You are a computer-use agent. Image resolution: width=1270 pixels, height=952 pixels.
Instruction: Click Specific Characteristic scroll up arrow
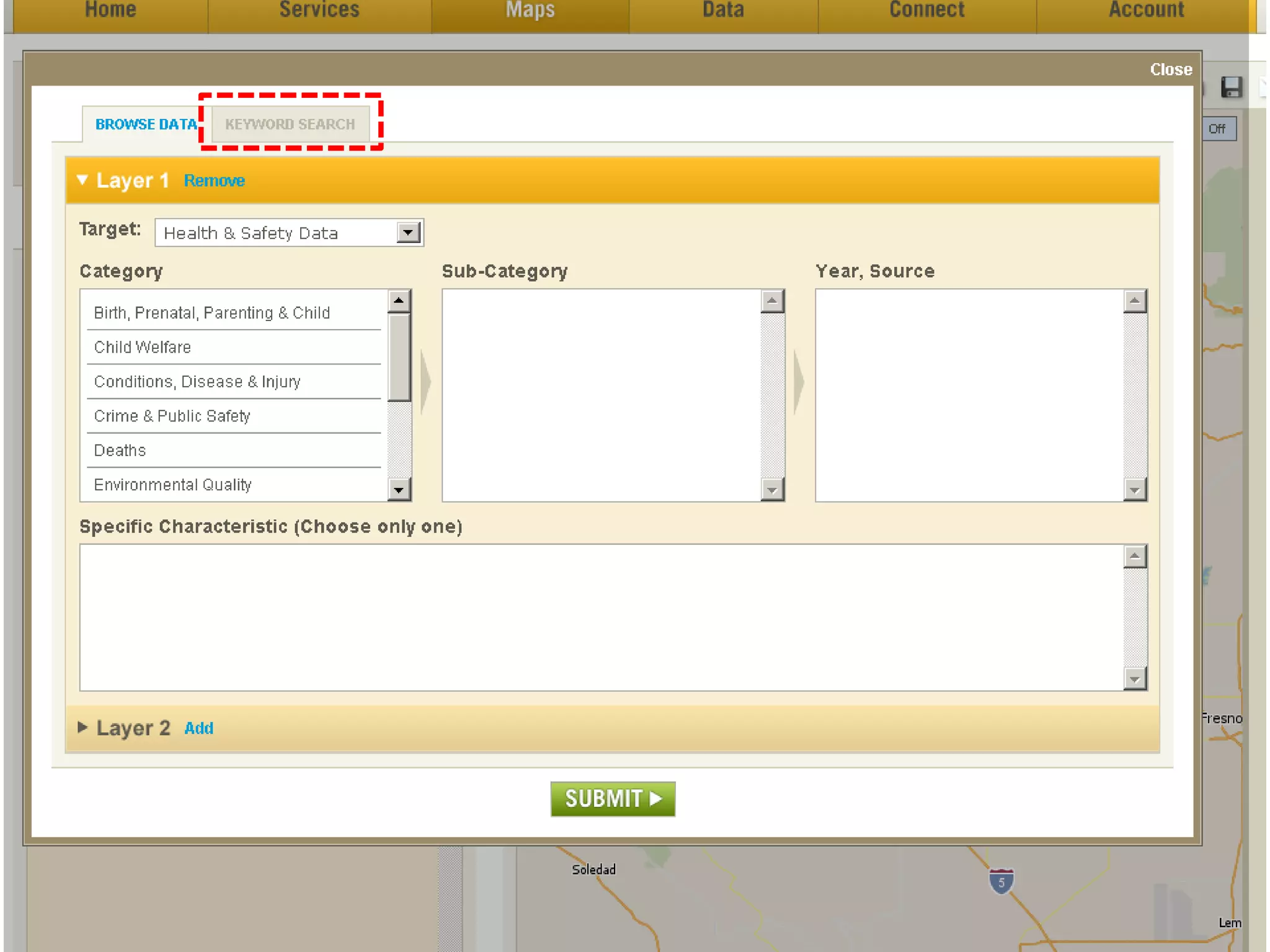[1135, 556]
